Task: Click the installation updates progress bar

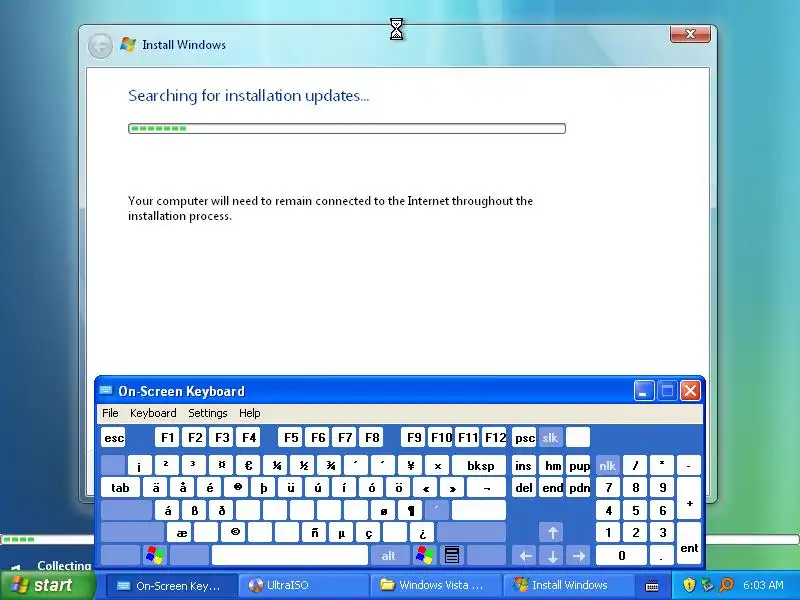Action: [347, 128]
